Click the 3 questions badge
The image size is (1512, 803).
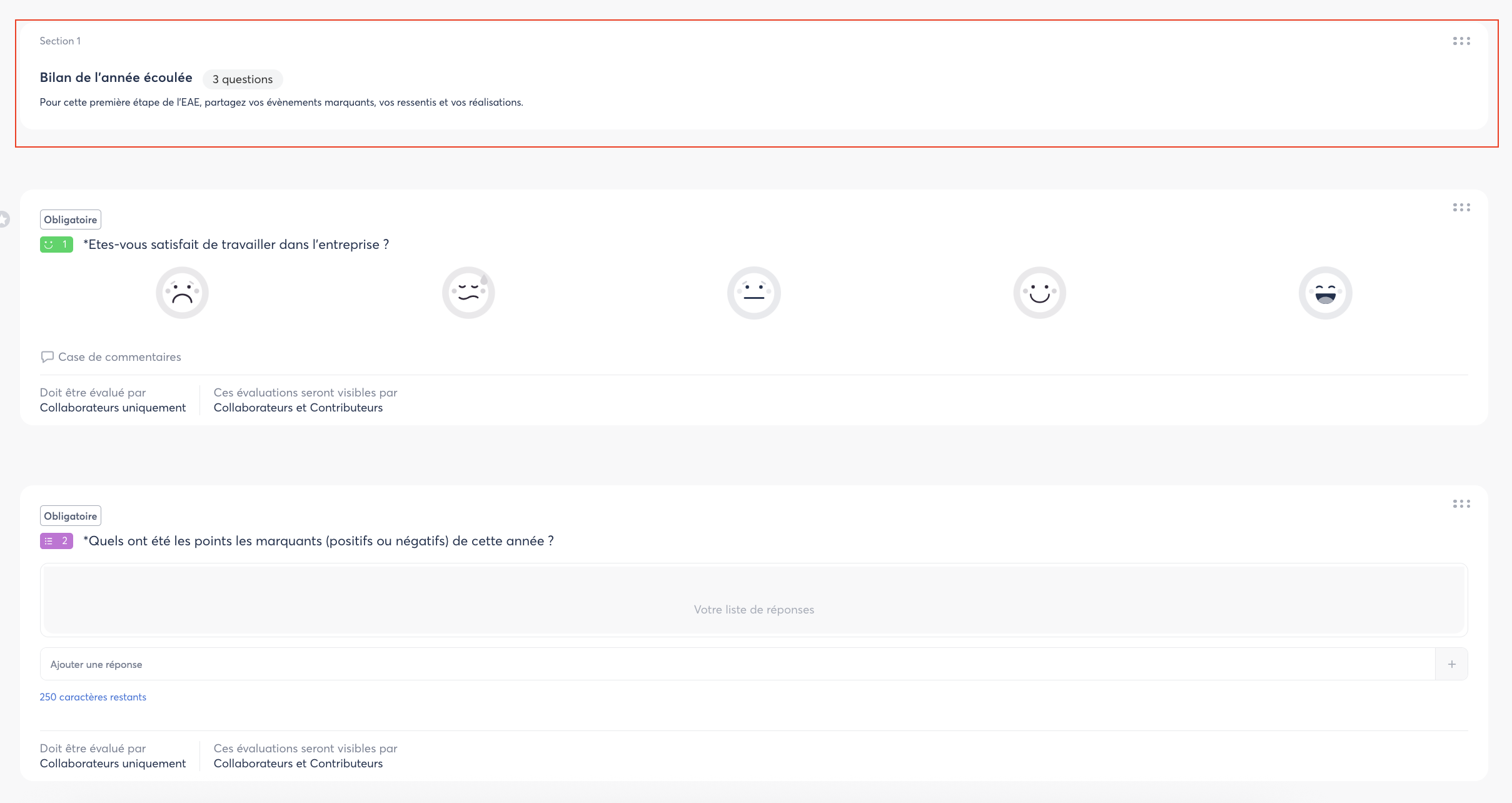tap(243, 79)
